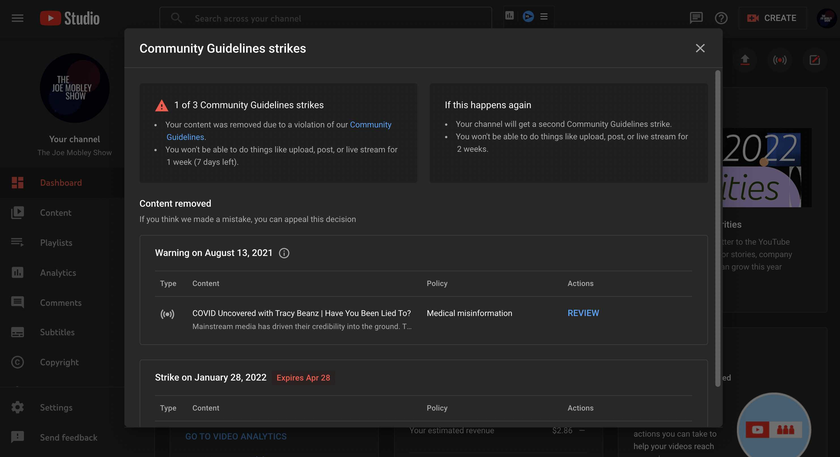Click the Settings gear icon
Image resolution: width=840 pixels, height=457 pixels.
[18, 408]
